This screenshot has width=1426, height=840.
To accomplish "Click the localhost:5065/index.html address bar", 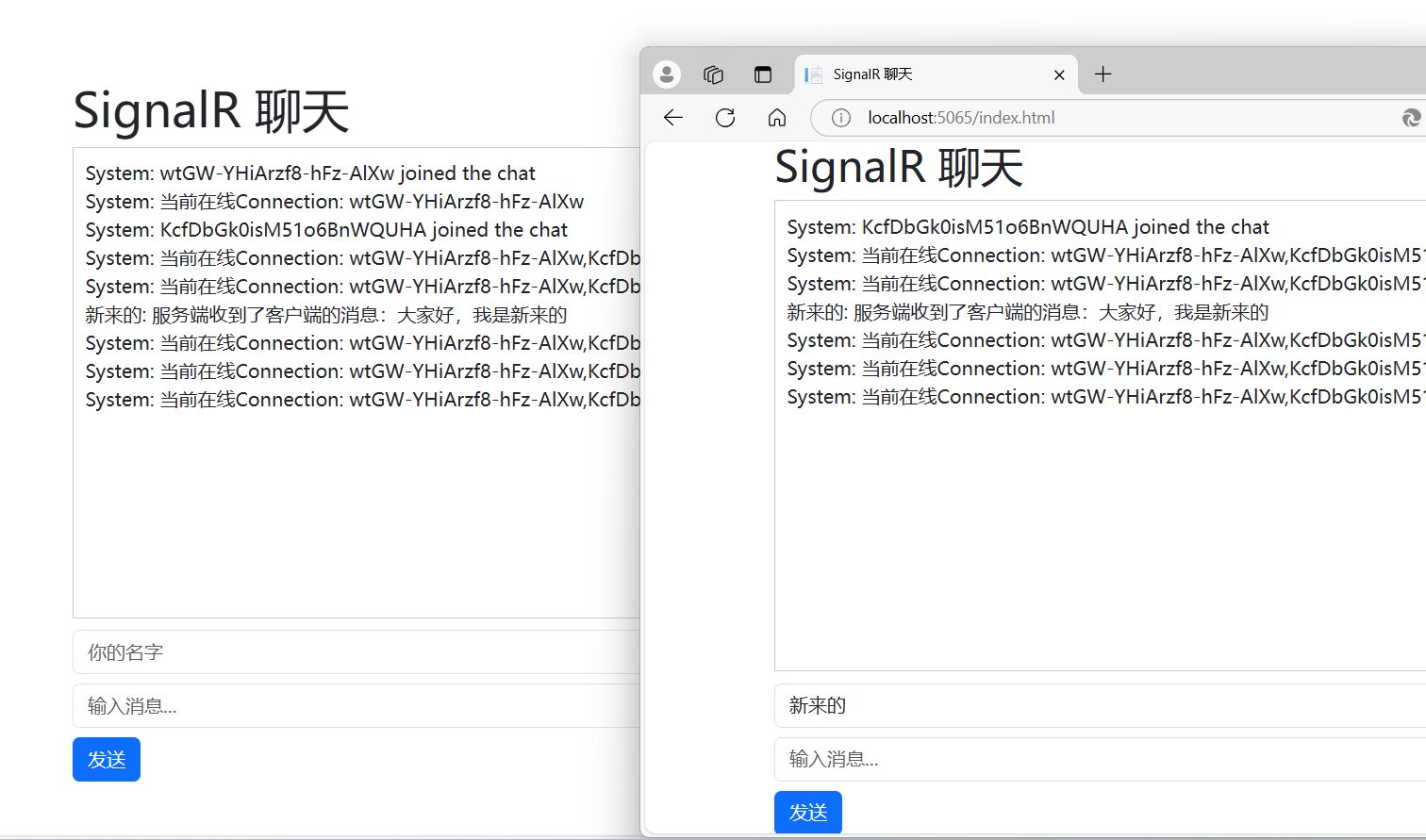I will (x=1118, y=118).
